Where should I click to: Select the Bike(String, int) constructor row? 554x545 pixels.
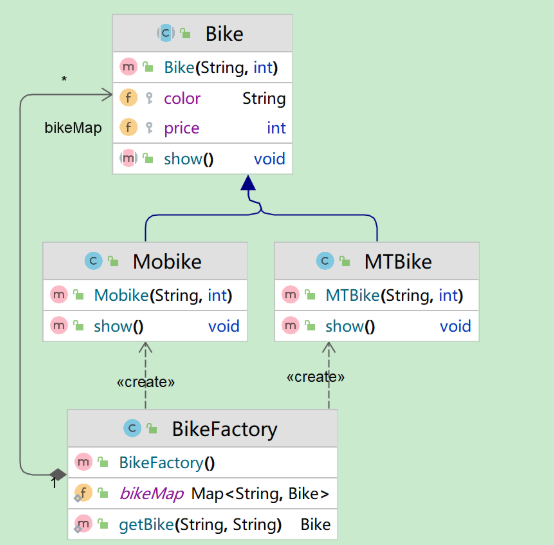(202, 67)
